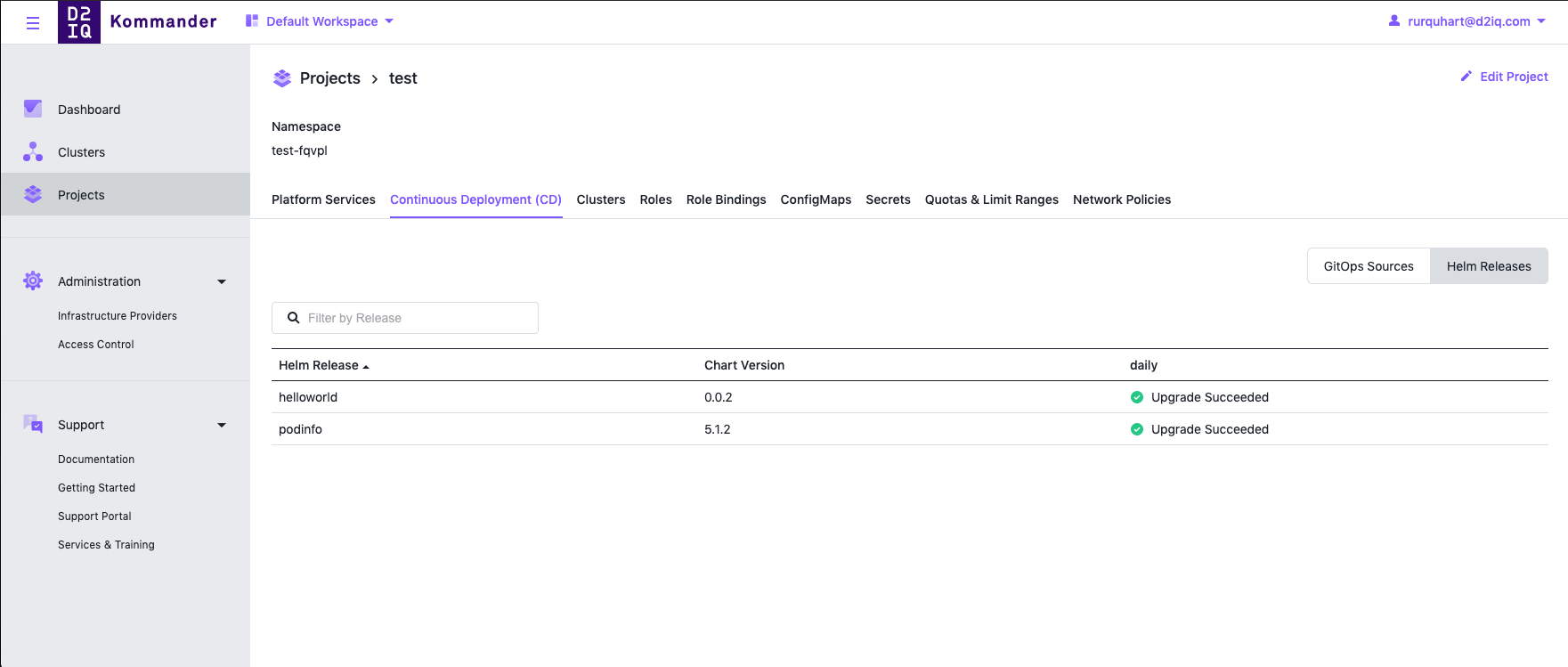
Task: Click the Clusters icon in sidebar
Action: (x=33, y=151)
